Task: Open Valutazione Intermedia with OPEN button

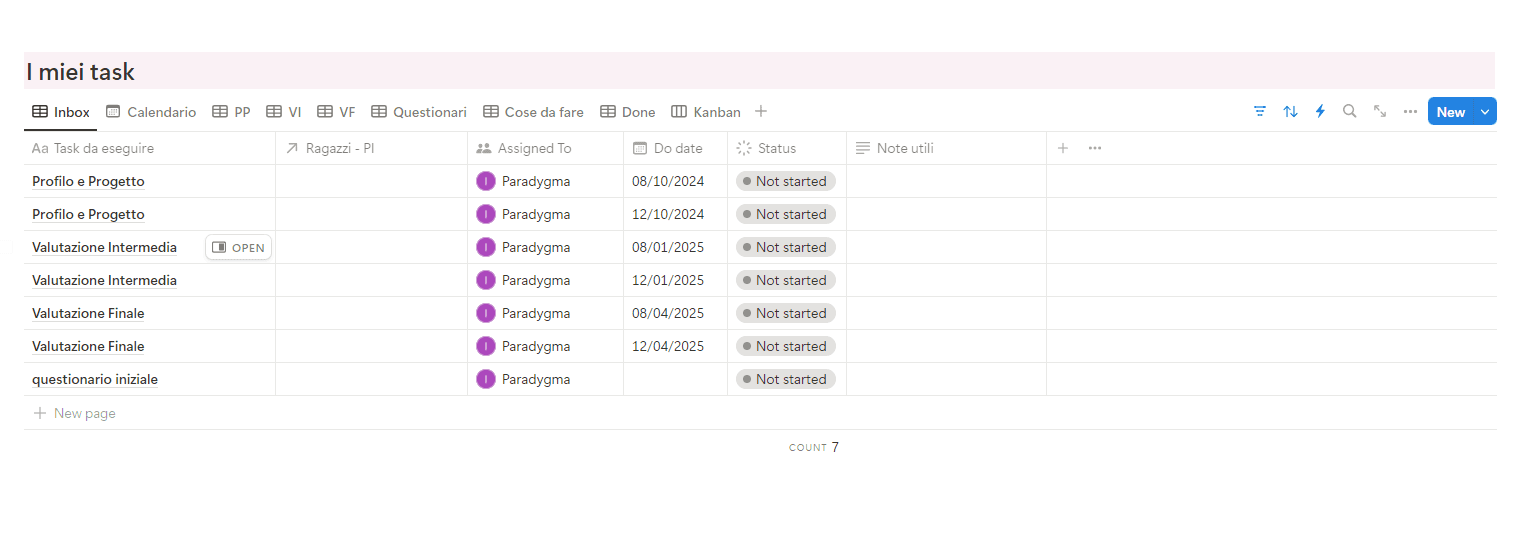Action: coord(238,247)
